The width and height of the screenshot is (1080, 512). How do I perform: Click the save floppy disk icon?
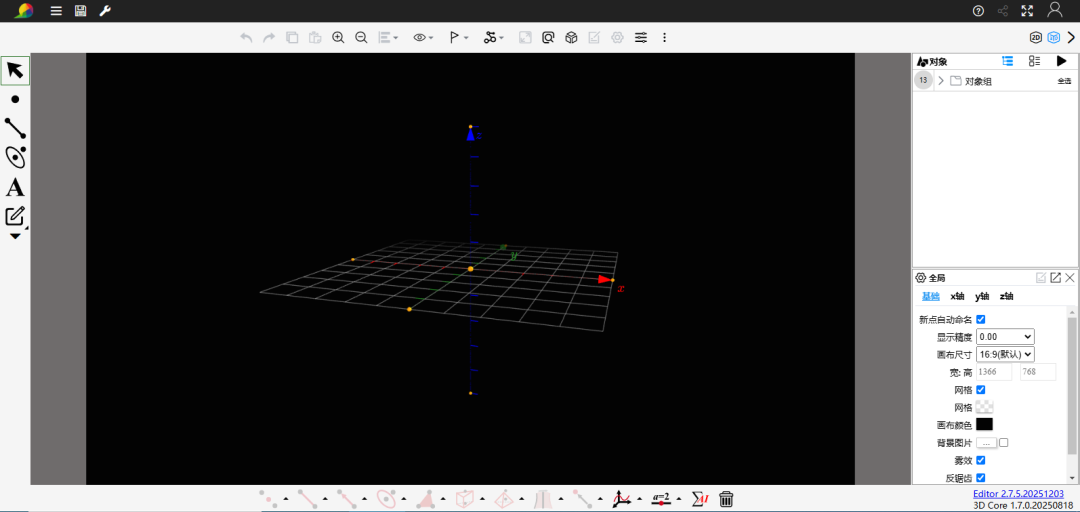81,11
